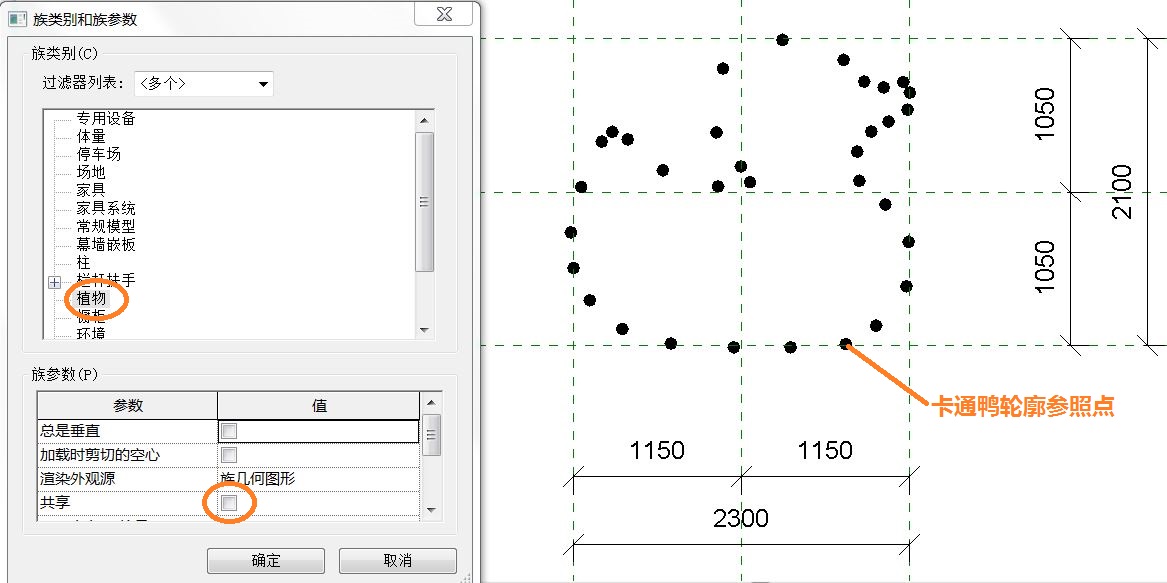
Task: Click category list scroll-down arrow
Action: click(x=423, y=330)
